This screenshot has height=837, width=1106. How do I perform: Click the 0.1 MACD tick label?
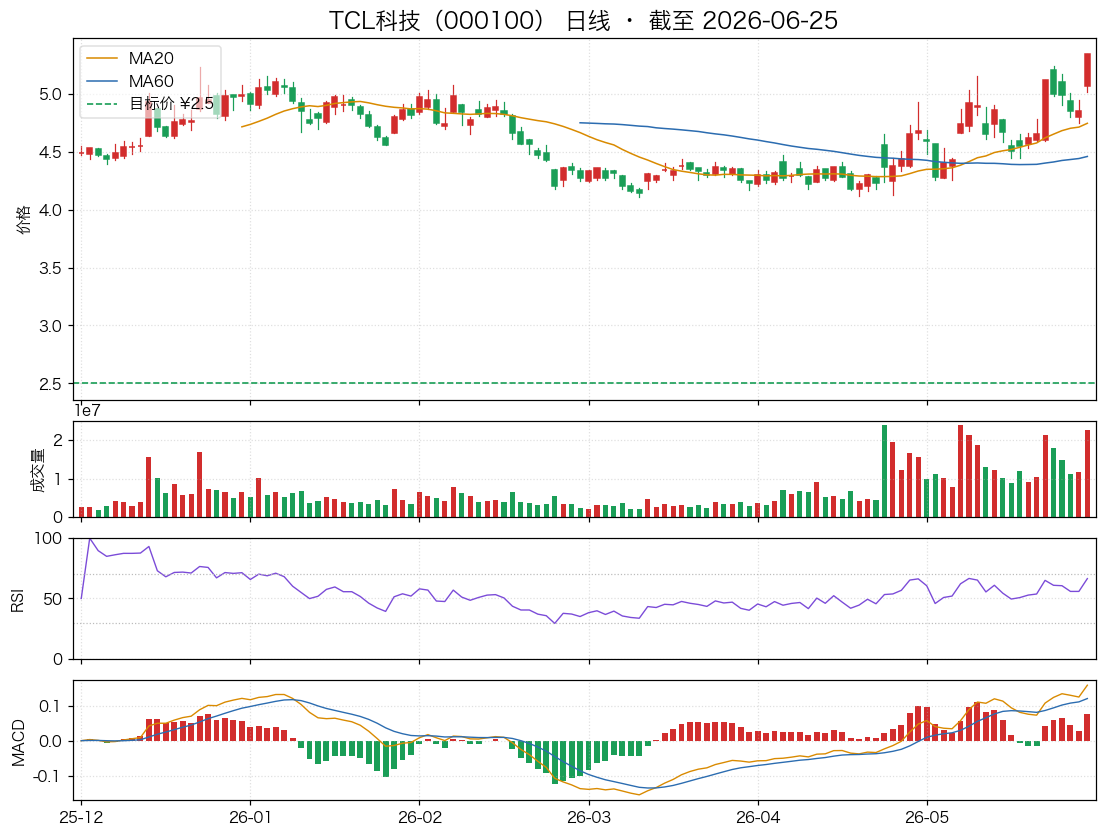click(50, 707)
